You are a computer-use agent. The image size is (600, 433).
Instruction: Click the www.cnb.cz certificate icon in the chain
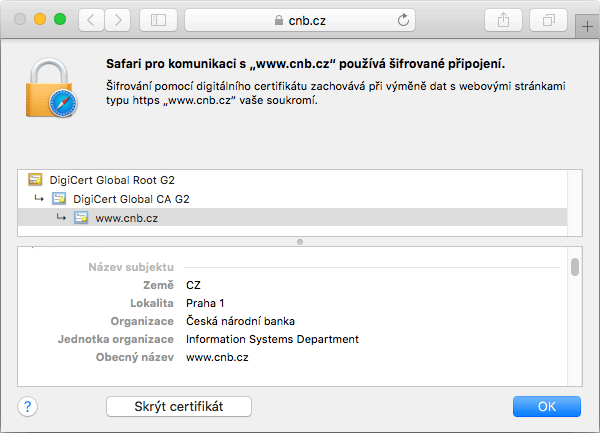tap(81, 218)
